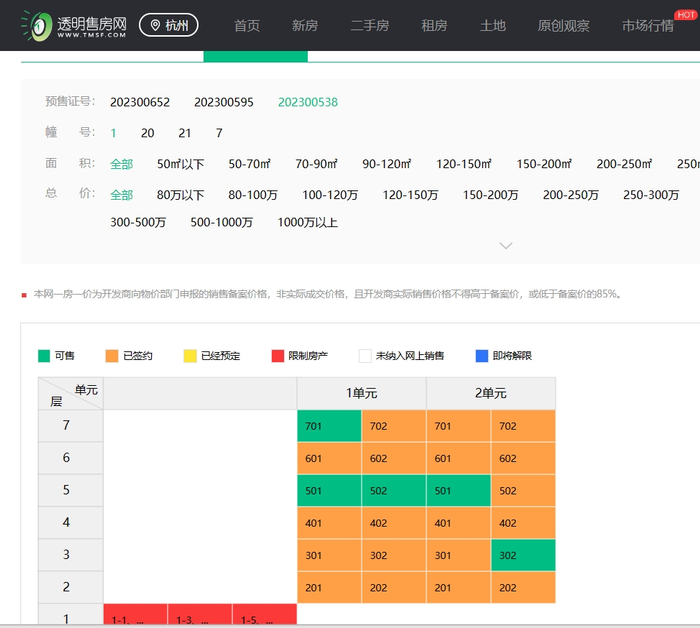The width and height of the screenshot is (700, 628).
Task: Open available room 701 in 1单元
Action: [x=329, y=426]
